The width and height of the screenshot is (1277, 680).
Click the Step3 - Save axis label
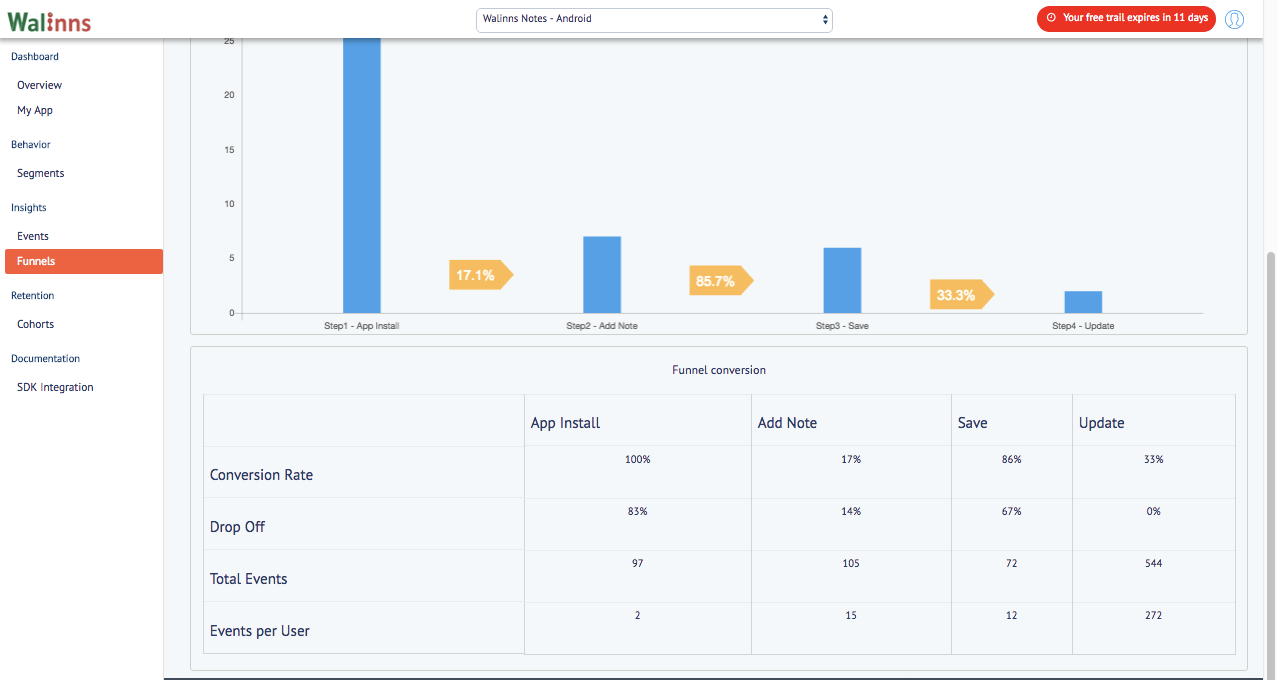(x=842, y=326)
